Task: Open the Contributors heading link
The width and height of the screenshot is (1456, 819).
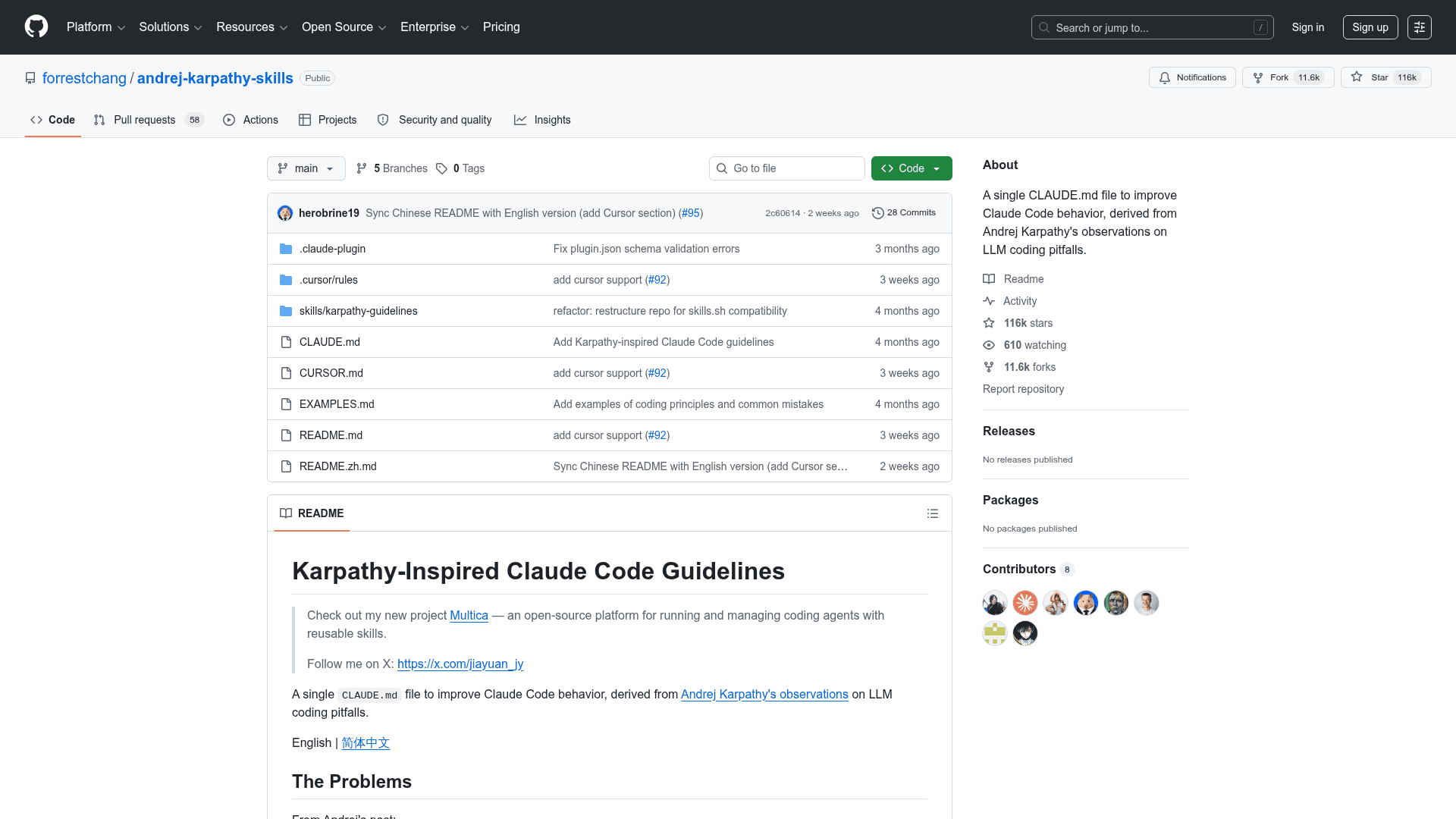Action: click(1028, 569)
